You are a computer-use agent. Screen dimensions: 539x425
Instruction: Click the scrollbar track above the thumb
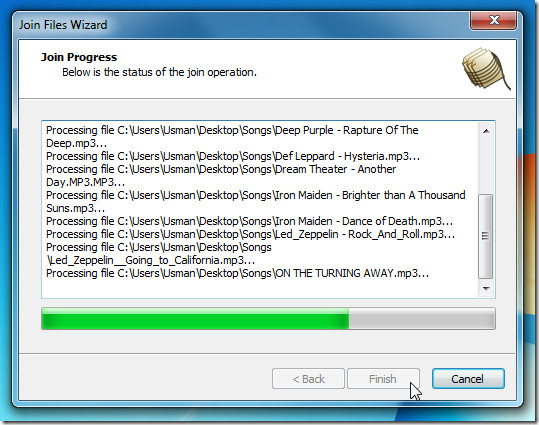pos(486,166)
